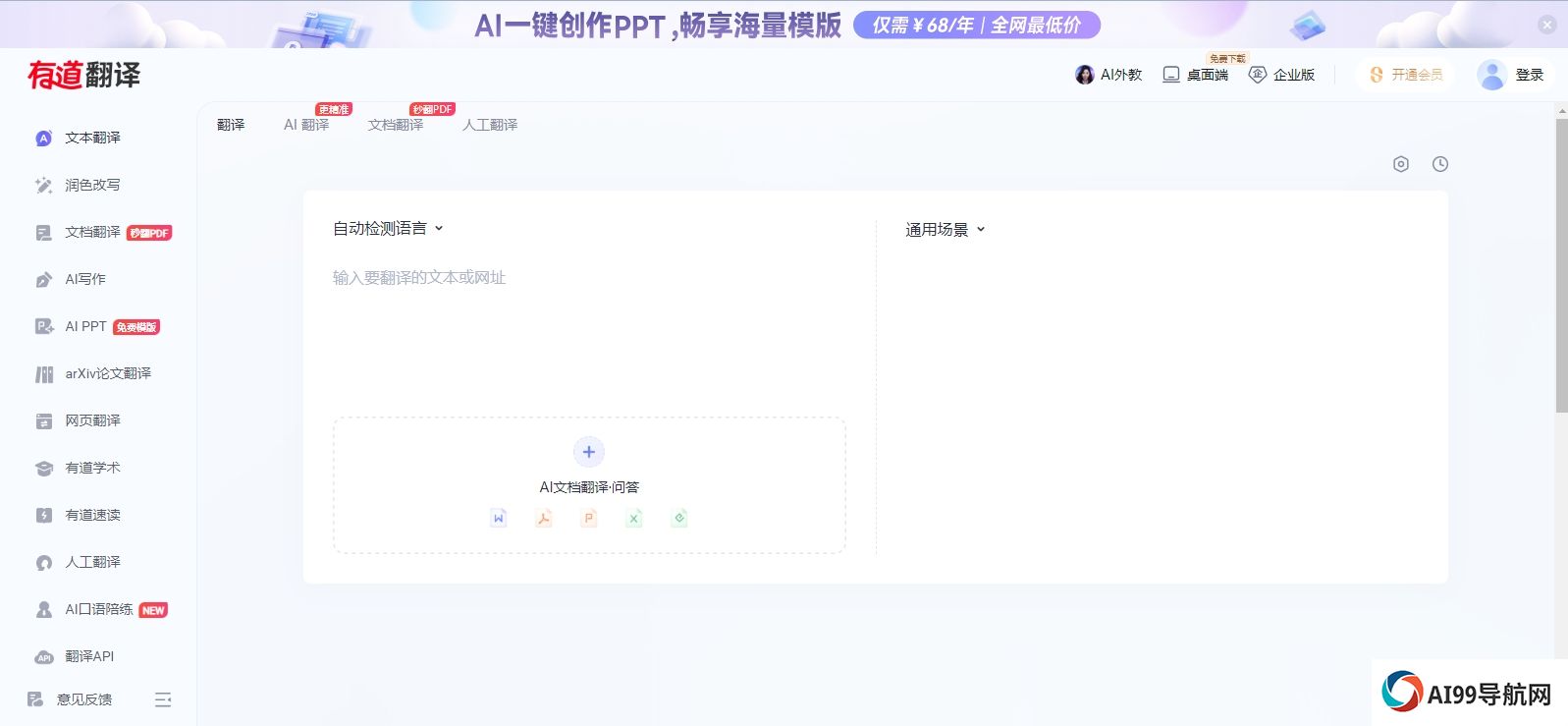
Task: Click the NEW badge beside AI口语陪练
Action: 153,610
